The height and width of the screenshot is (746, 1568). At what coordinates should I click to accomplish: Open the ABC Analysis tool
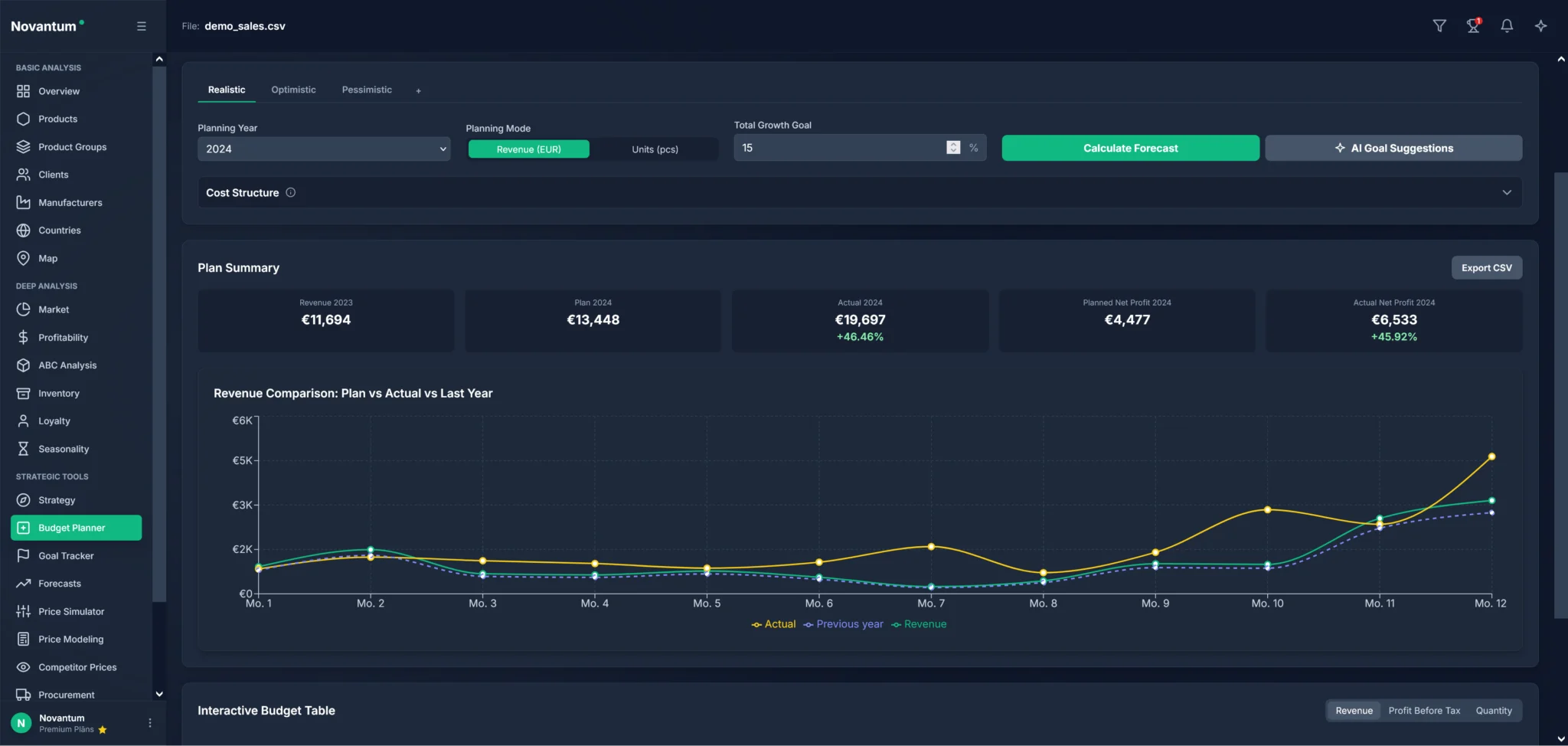67,365
